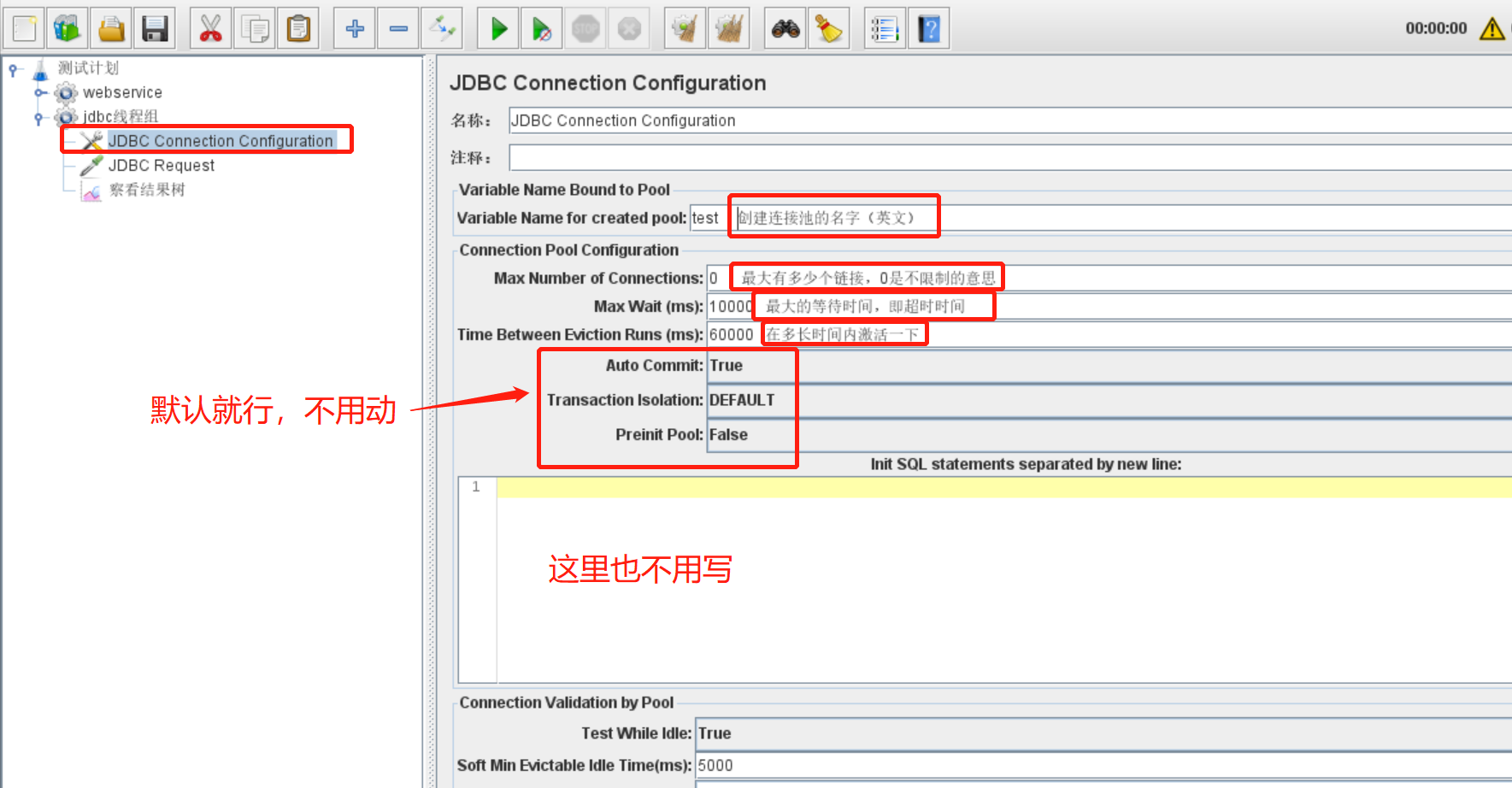The width and height of the screenshot is (1512, 788).
Task: Click the 00:00:00 elapsed time display
Action: [x=1436, y=28]
